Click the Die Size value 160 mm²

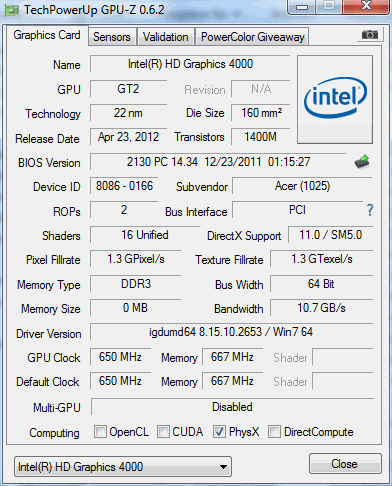pos(261,113)
